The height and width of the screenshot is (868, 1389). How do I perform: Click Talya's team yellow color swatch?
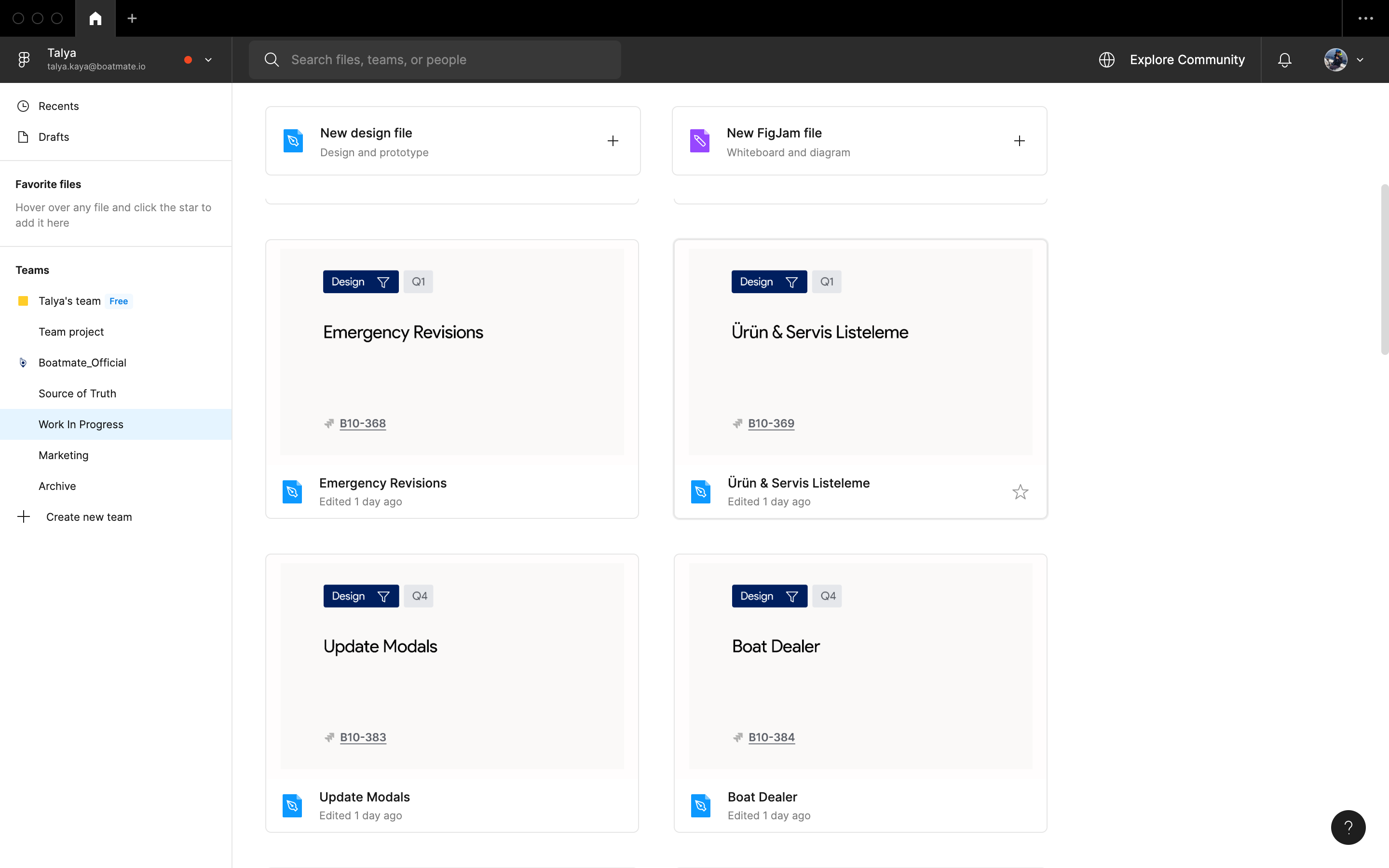pos(23,301)
